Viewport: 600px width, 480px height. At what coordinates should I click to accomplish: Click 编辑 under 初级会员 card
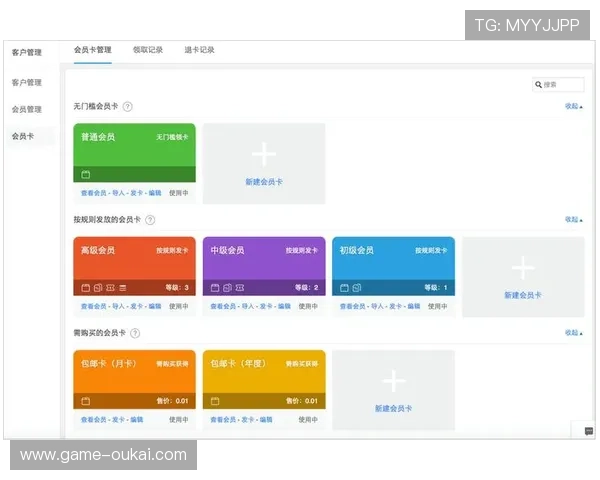(x=414, y=306)
